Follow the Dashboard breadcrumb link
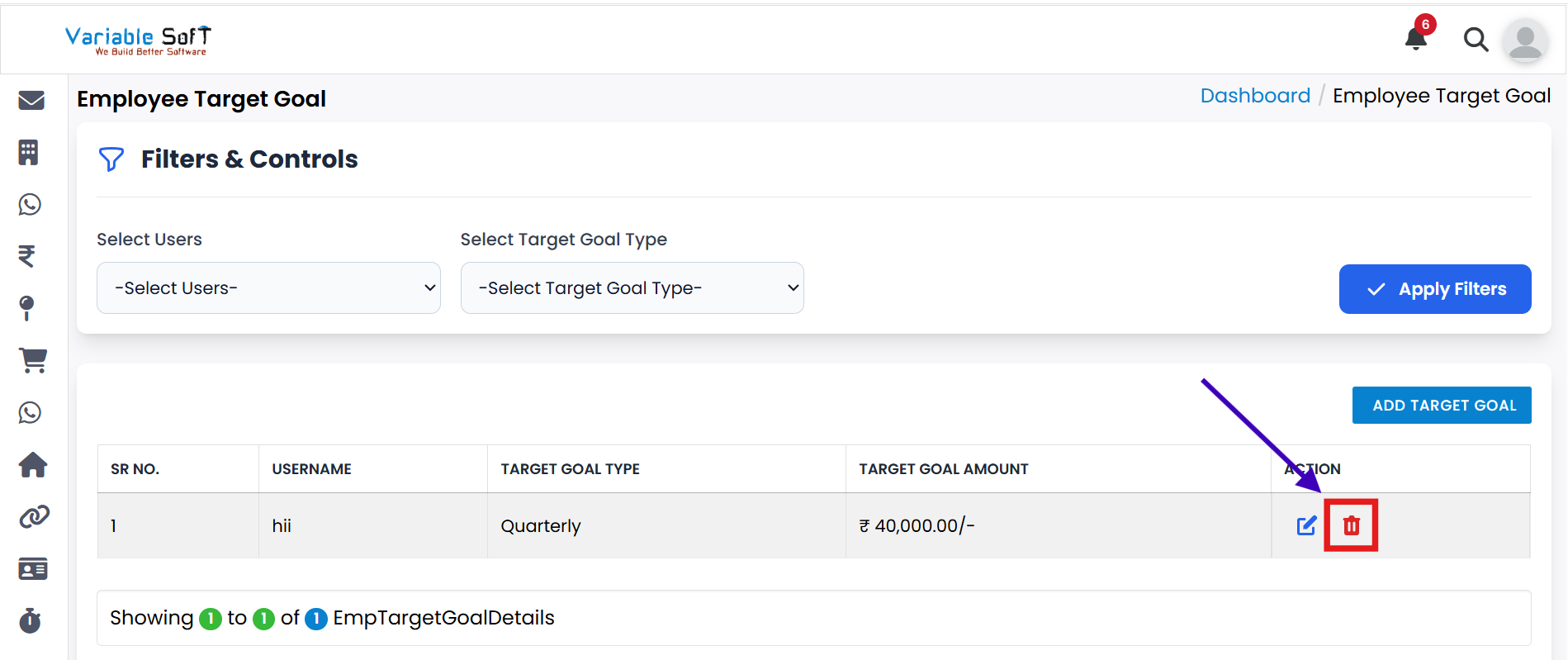The width and height of the screenshot is (1568, 660). [x=1255, y=96]
